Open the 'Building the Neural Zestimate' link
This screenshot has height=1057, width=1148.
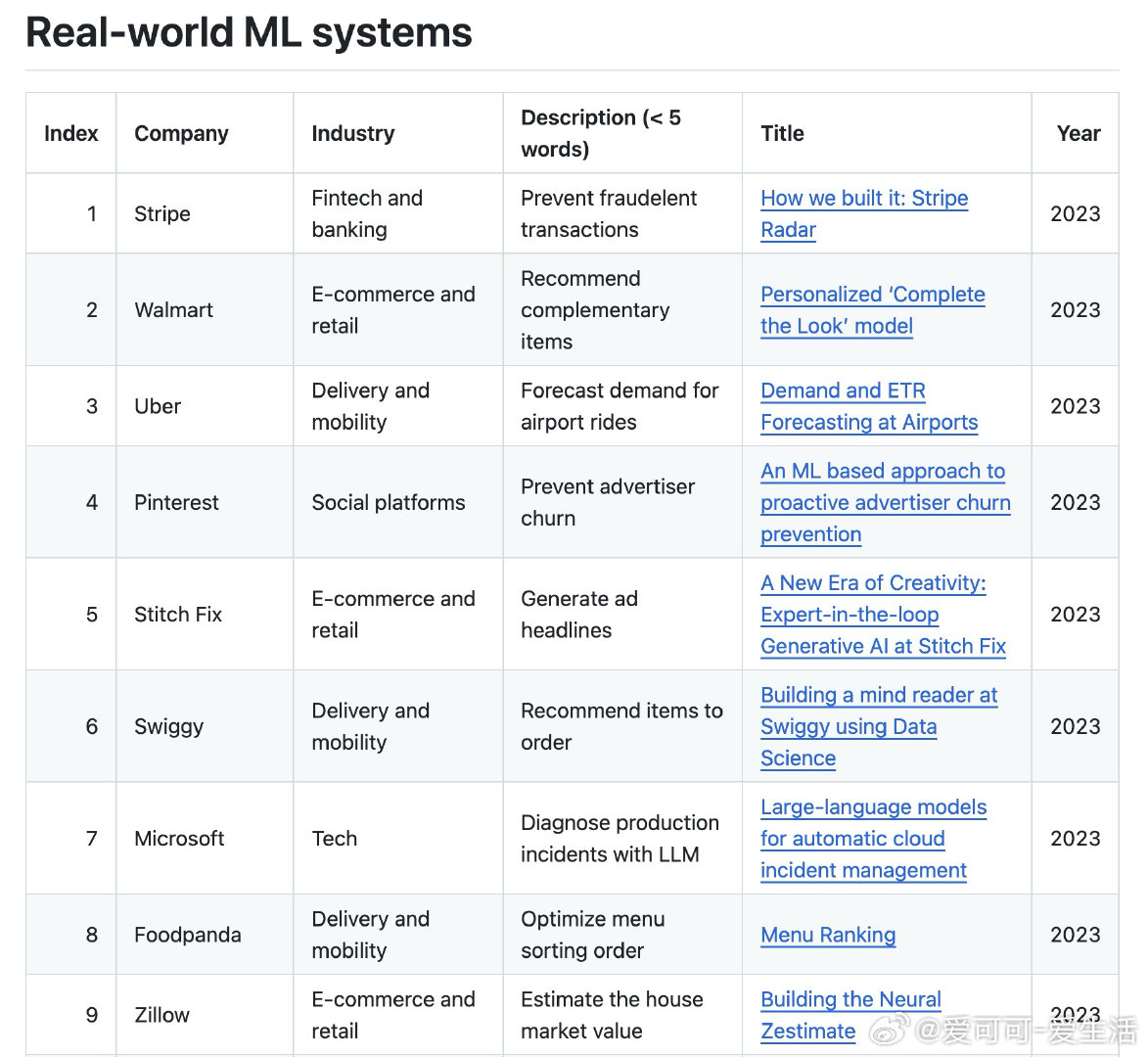click(x=850, y=1015)
